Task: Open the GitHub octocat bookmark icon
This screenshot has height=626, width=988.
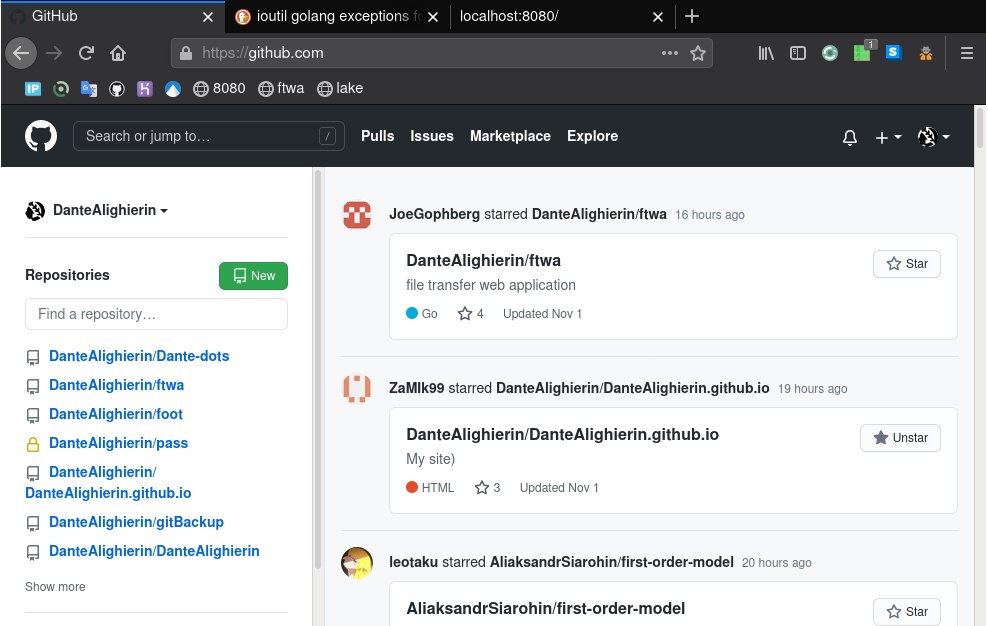Action: pyautogui.click(x=117, y=89)
